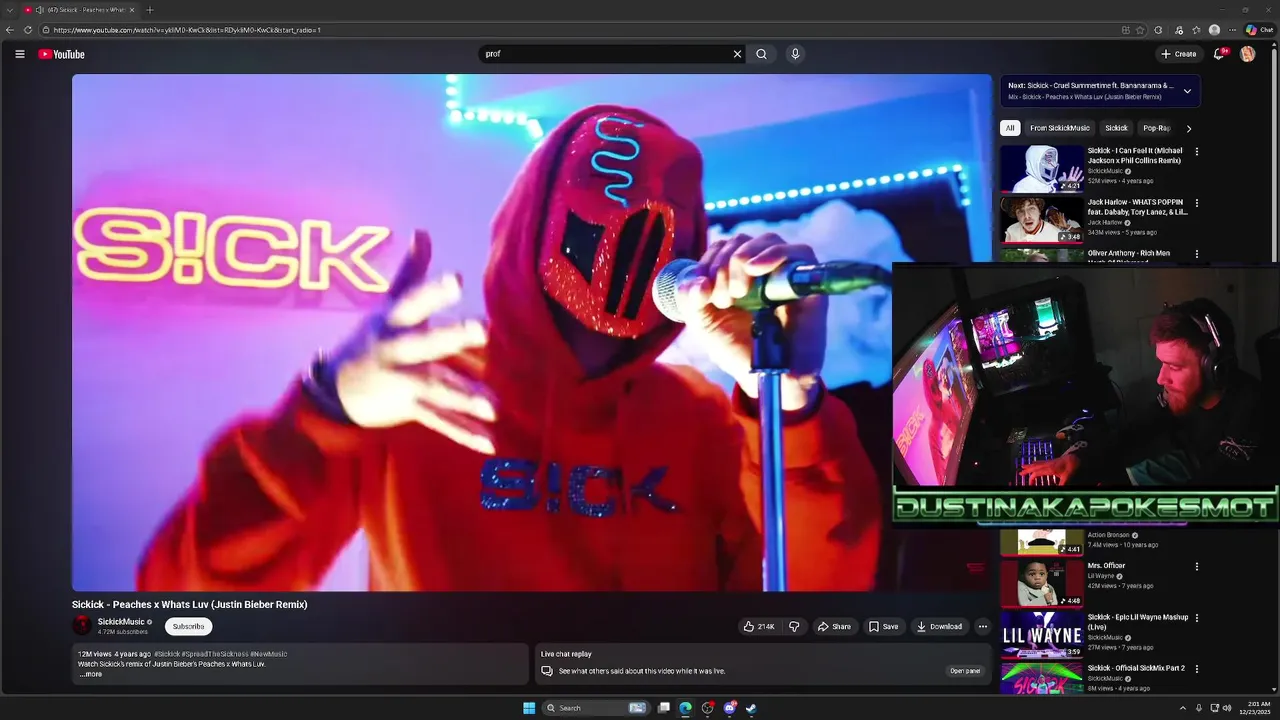
Task: Run the search with magnifier button
Action: click(761, 54)
